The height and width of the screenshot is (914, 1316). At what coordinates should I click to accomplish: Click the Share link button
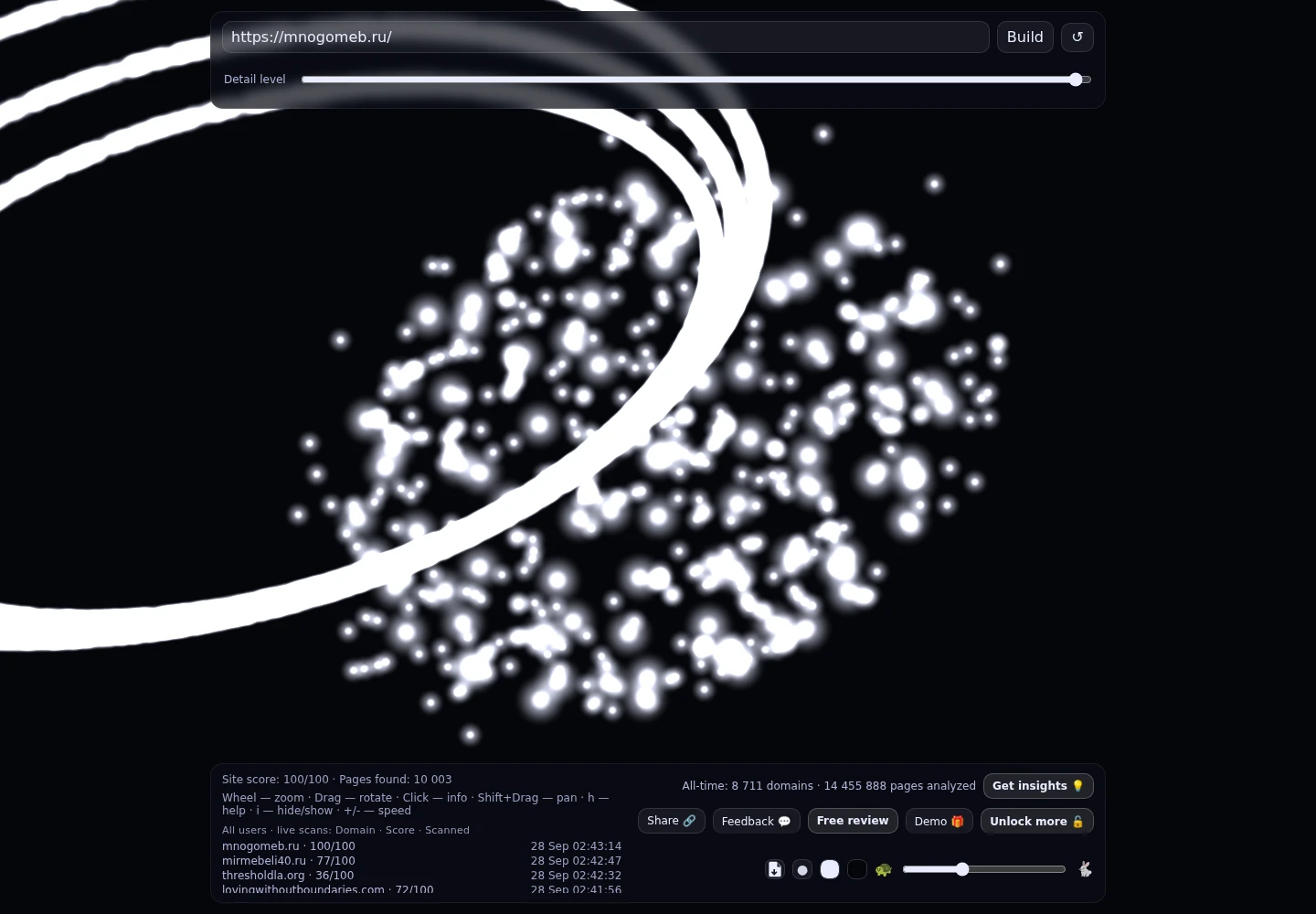coord(672,821)
